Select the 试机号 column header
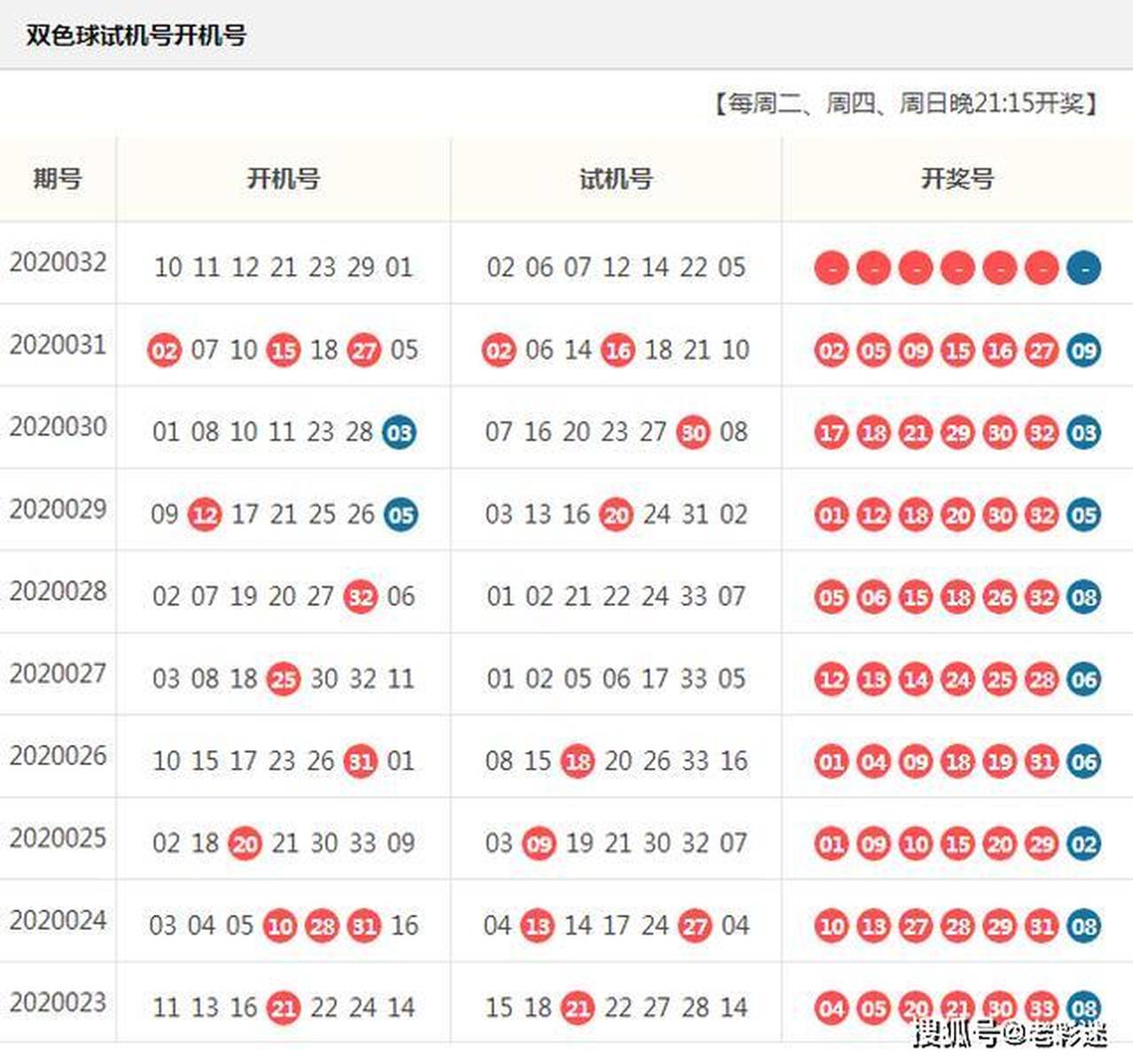Screen dimensions: 1133x1064 pyautogui.click(x=616, y=179)
